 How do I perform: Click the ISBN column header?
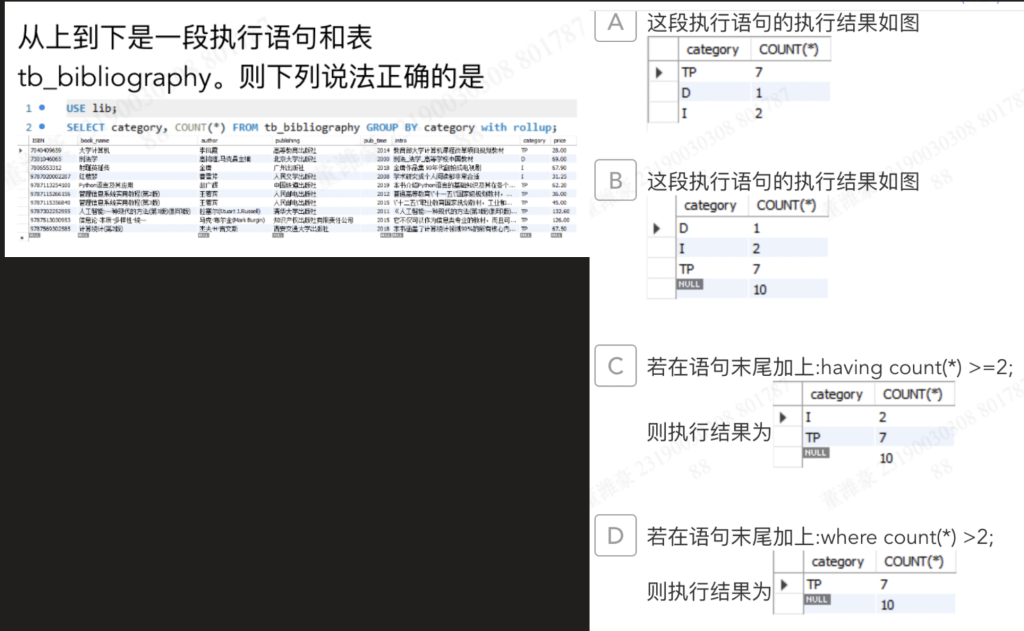click(38, 141)
